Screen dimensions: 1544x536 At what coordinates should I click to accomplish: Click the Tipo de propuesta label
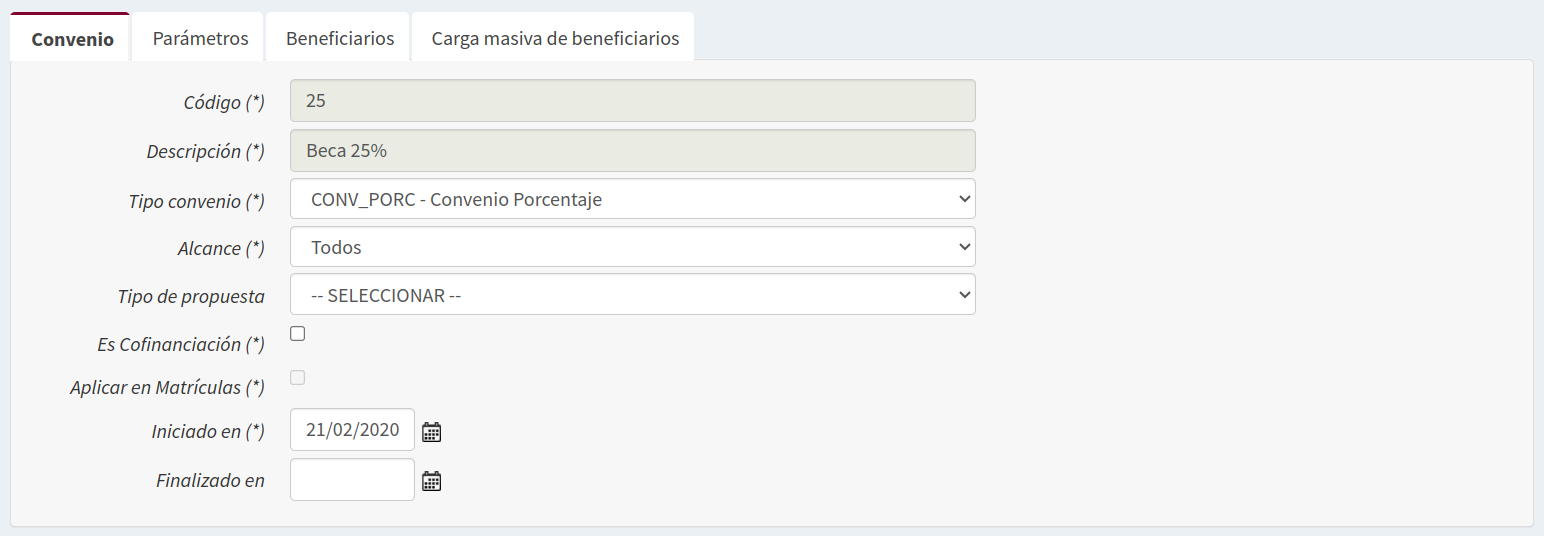click(191, 297)
